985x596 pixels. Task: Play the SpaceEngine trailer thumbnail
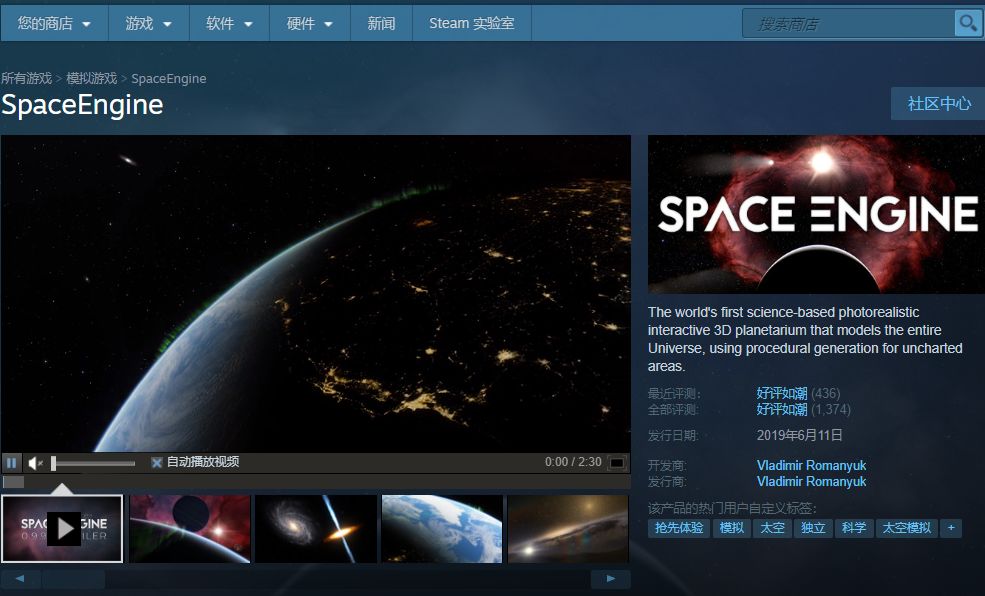tap(62, 528)
